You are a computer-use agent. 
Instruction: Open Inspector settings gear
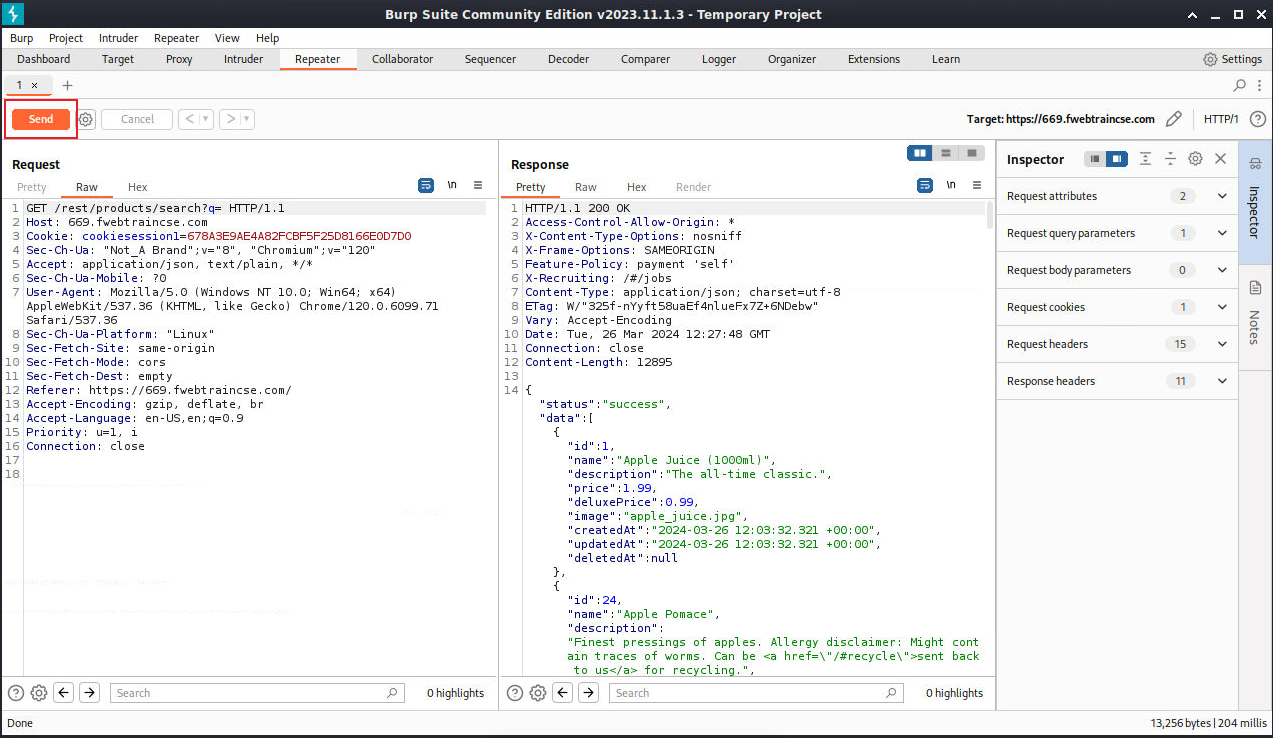tap(1195, 159)
